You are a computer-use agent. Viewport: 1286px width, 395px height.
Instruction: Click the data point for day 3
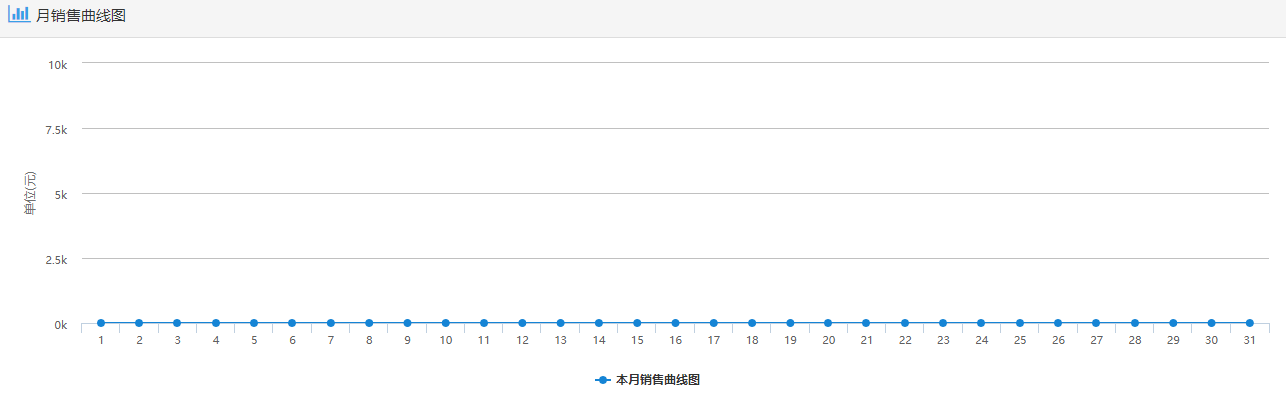[177, 323]
